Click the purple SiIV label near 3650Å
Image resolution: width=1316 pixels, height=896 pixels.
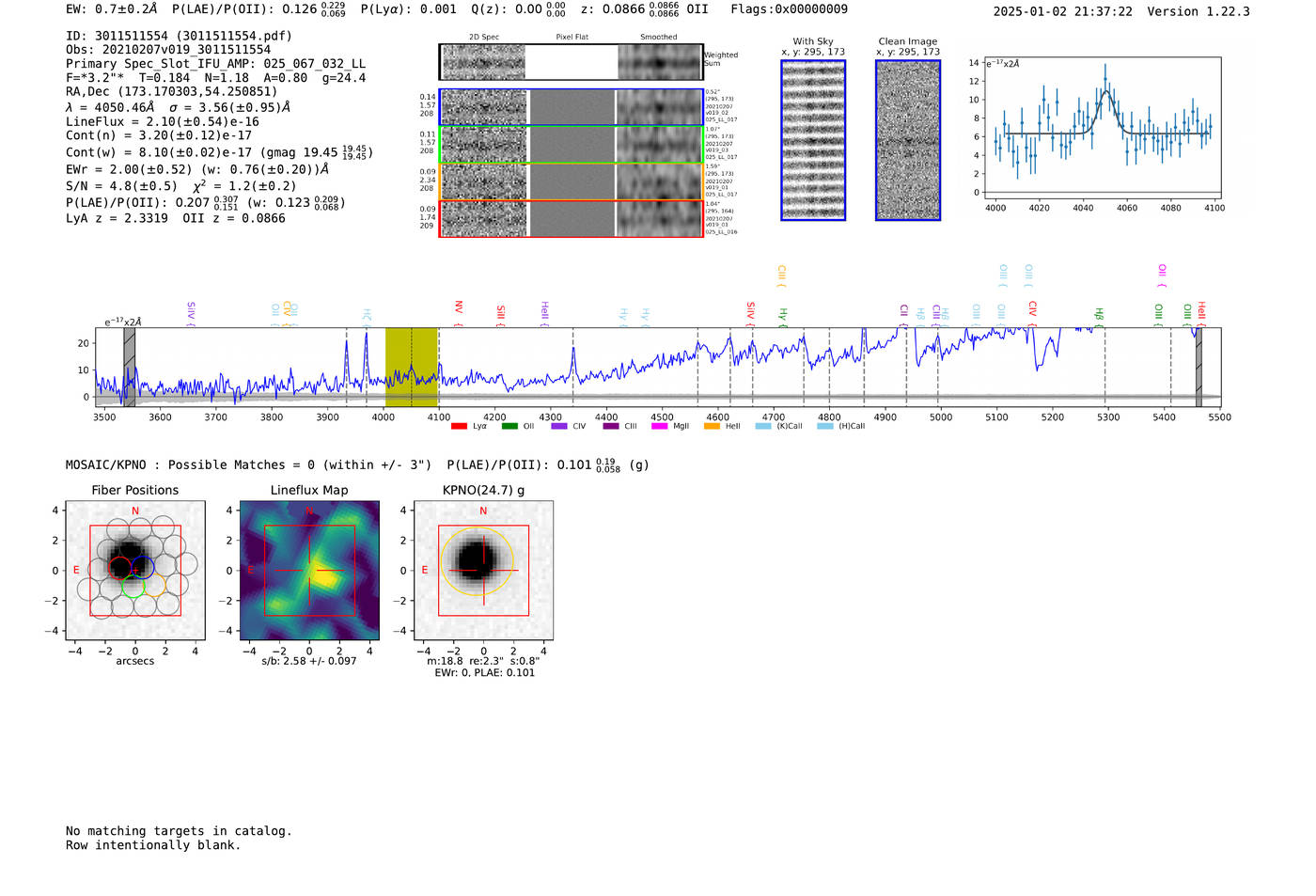191,314
